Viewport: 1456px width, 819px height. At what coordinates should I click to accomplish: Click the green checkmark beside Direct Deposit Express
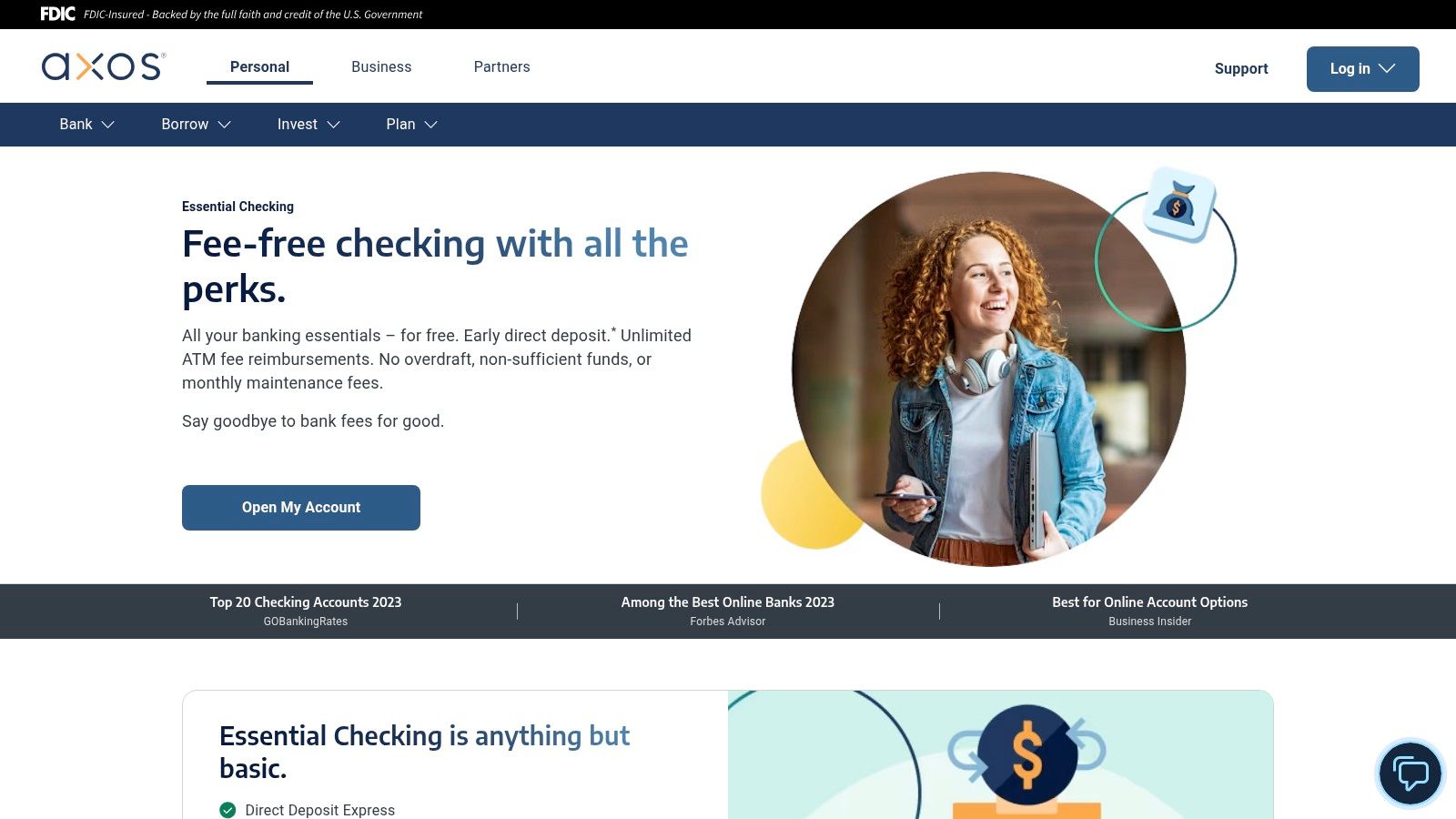[x=227, y=810]
